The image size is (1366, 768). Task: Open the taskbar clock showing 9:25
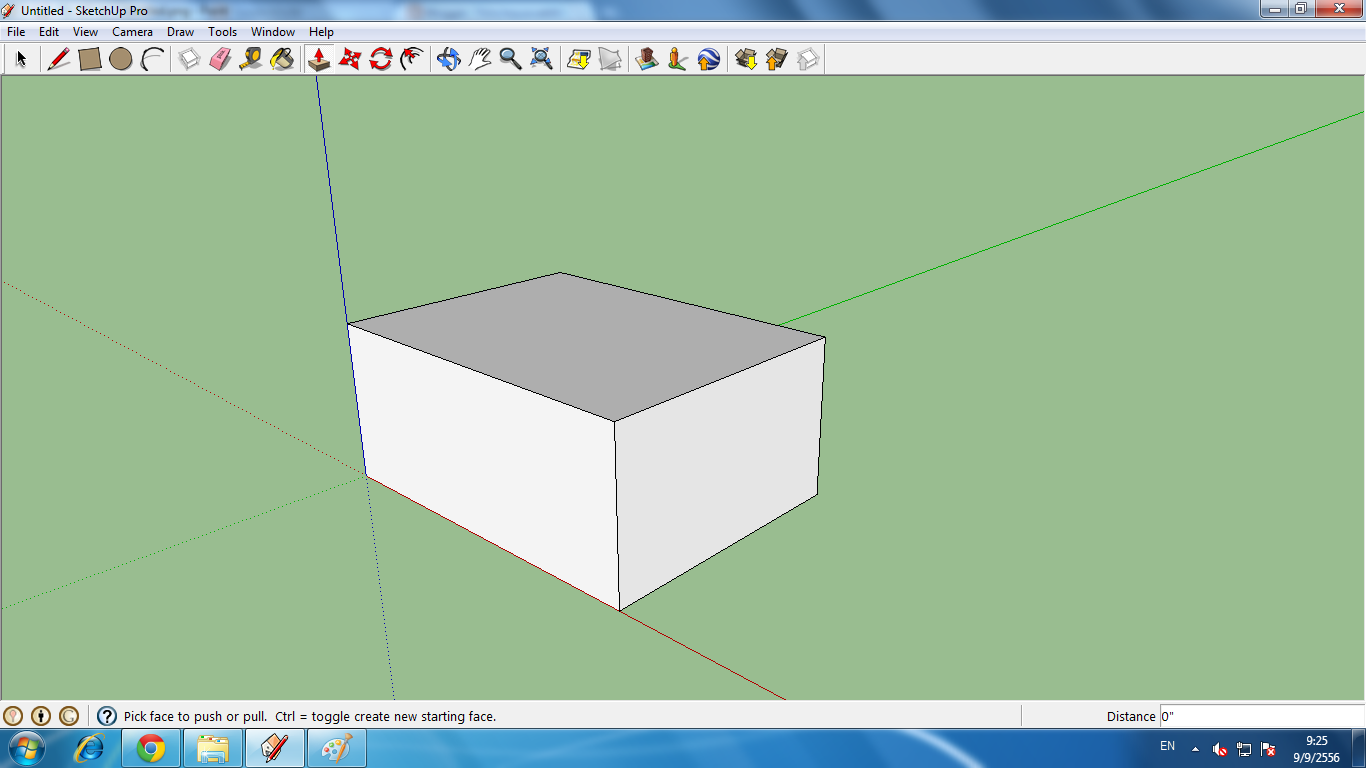tap(1318, 749)
